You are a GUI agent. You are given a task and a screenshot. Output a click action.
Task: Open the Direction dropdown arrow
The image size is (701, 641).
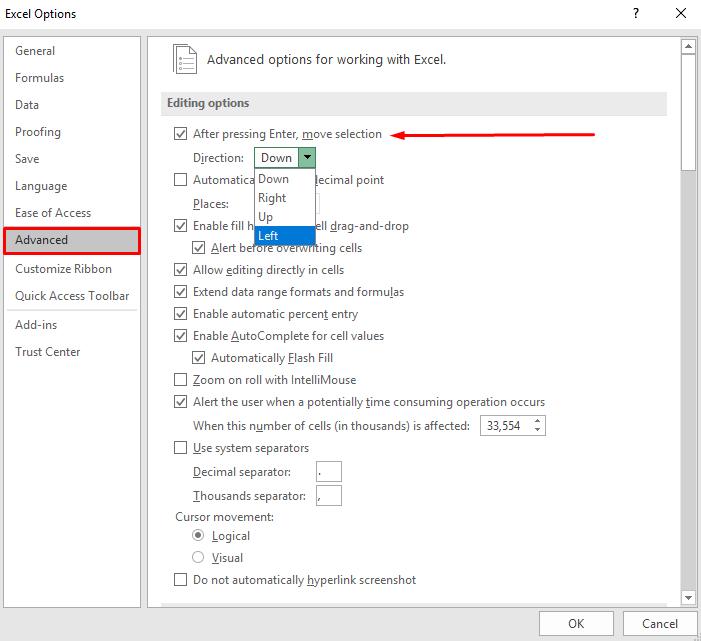coord(307,158)
